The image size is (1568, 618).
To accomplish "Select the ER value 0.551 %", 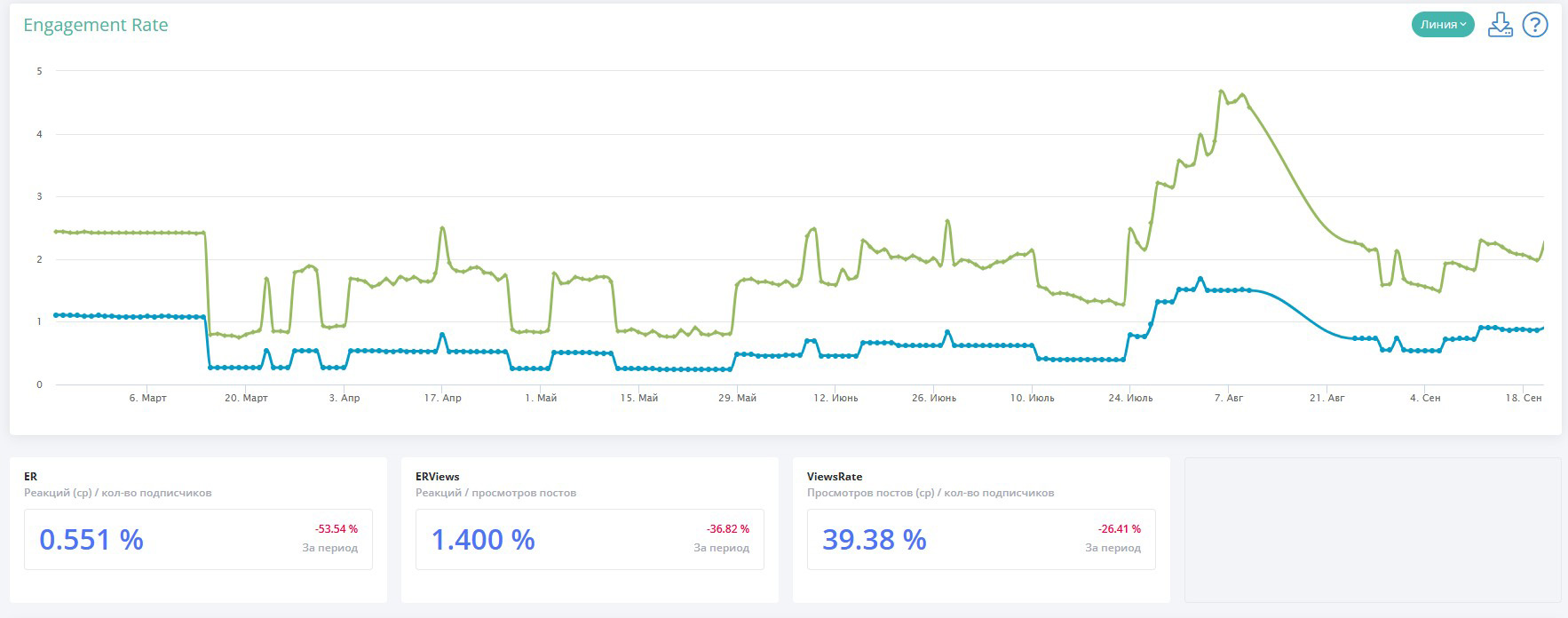I will tap(91, 540).
